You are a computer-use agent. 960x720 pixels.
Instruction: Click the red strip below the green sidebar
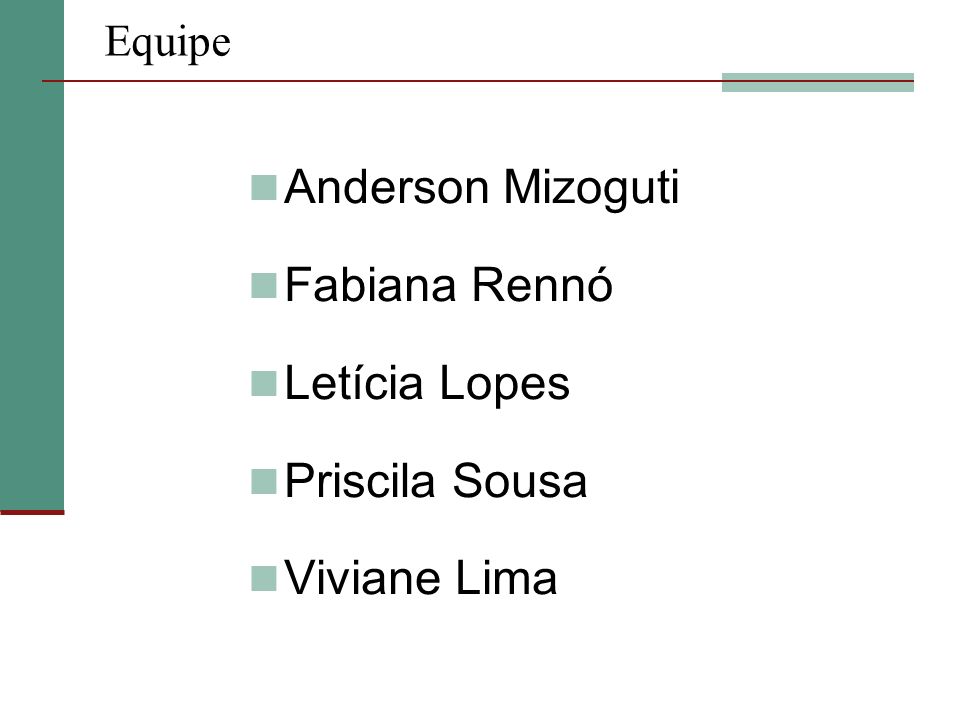click(32, 512)
